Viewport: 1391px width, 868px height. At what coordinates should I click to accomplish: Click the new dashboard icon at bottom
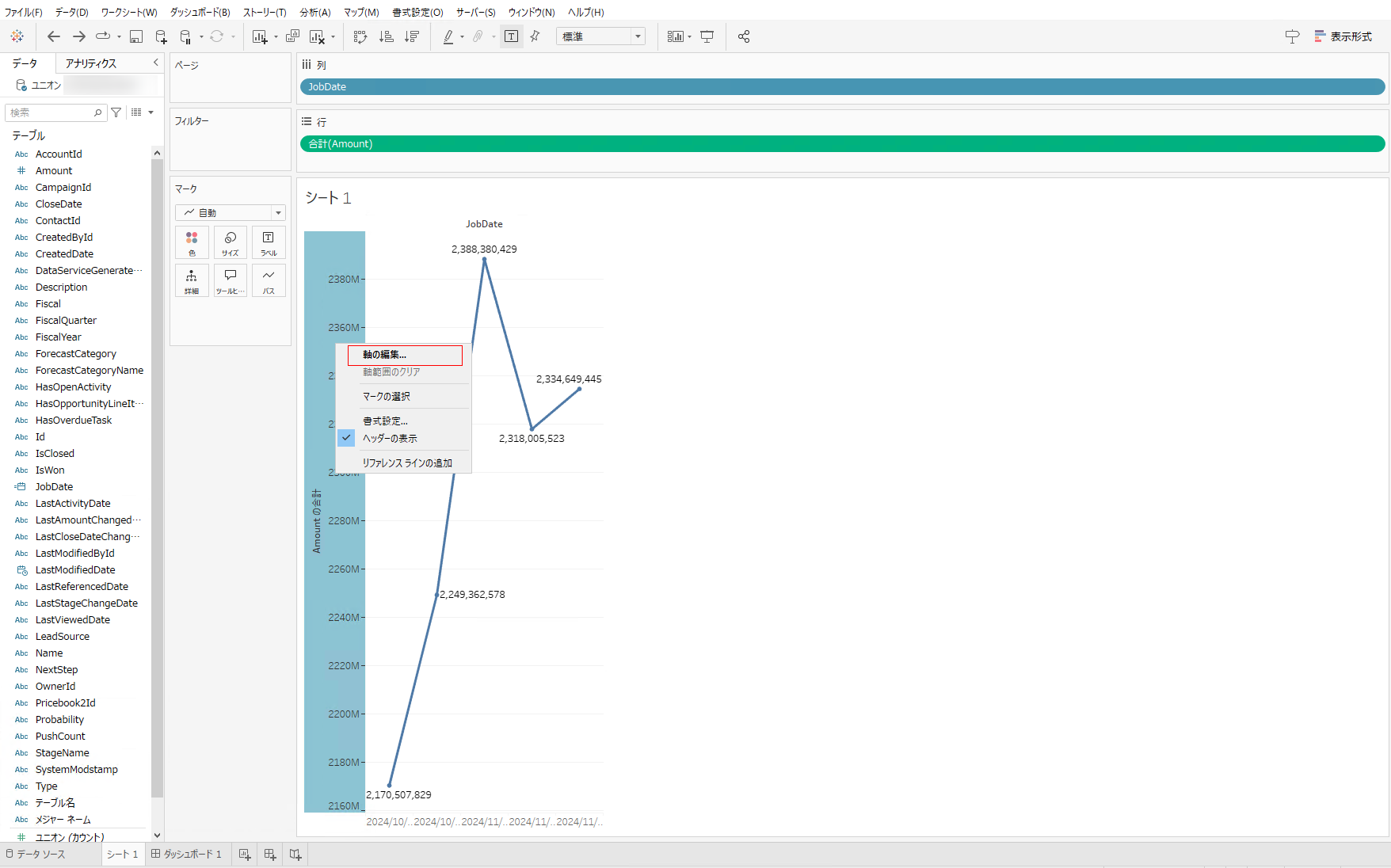[x=270, y=855]
